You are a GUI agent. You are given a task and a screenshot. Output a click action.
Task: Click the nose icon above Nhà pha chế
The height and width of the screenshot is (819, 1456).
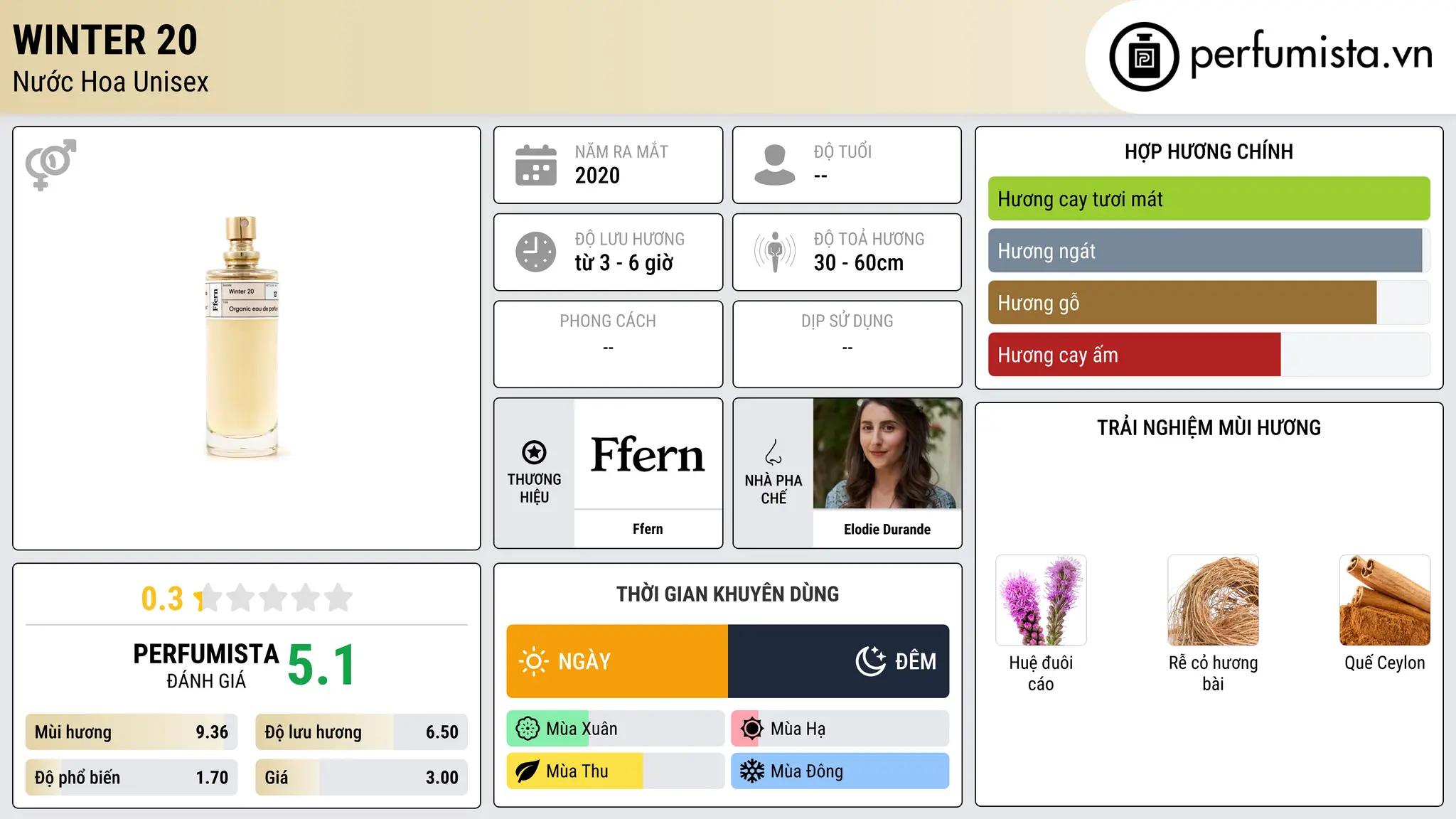click(x=773, y=452)
